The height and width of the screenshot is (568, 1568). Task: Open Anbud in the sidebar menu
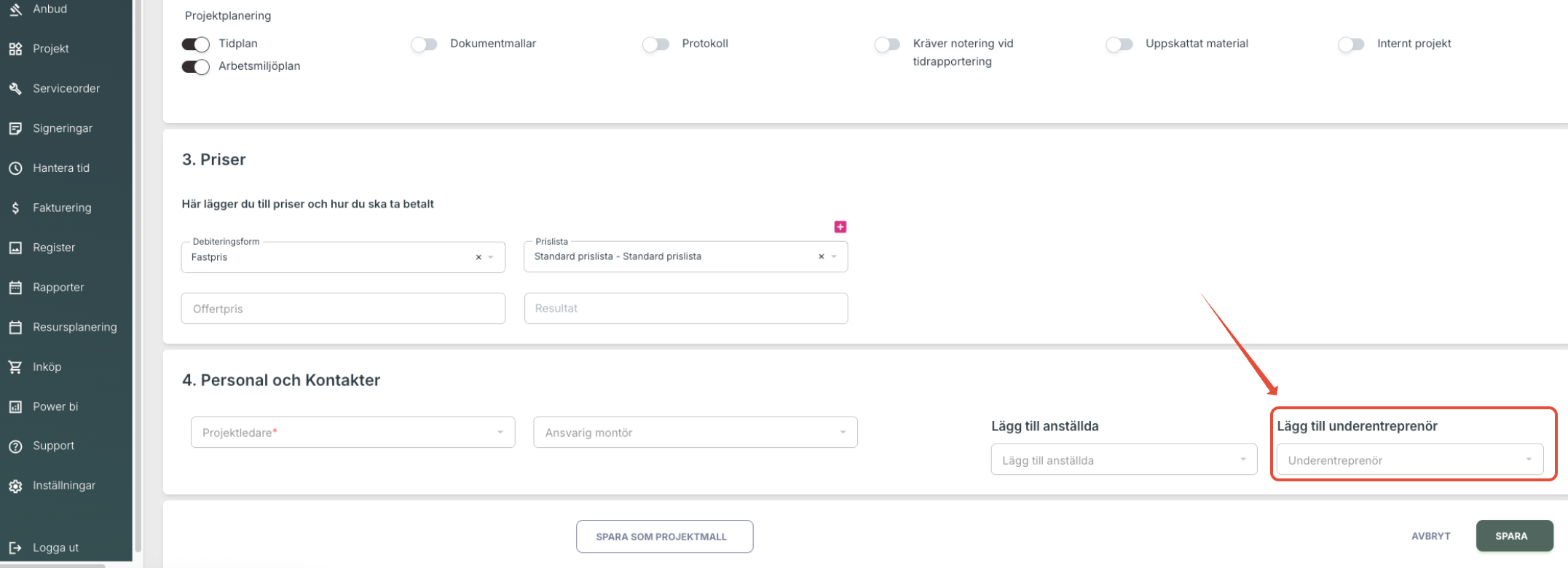click(50, 9)
